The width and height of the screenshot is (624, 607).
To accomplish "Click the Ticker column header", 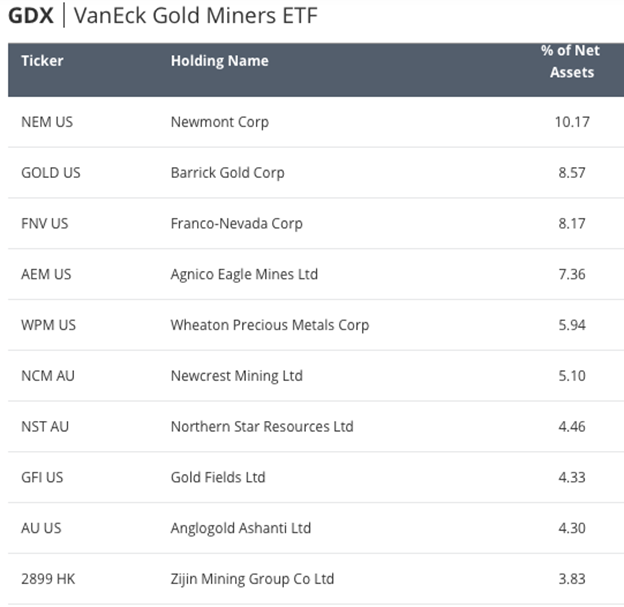I will pos(42,61).
